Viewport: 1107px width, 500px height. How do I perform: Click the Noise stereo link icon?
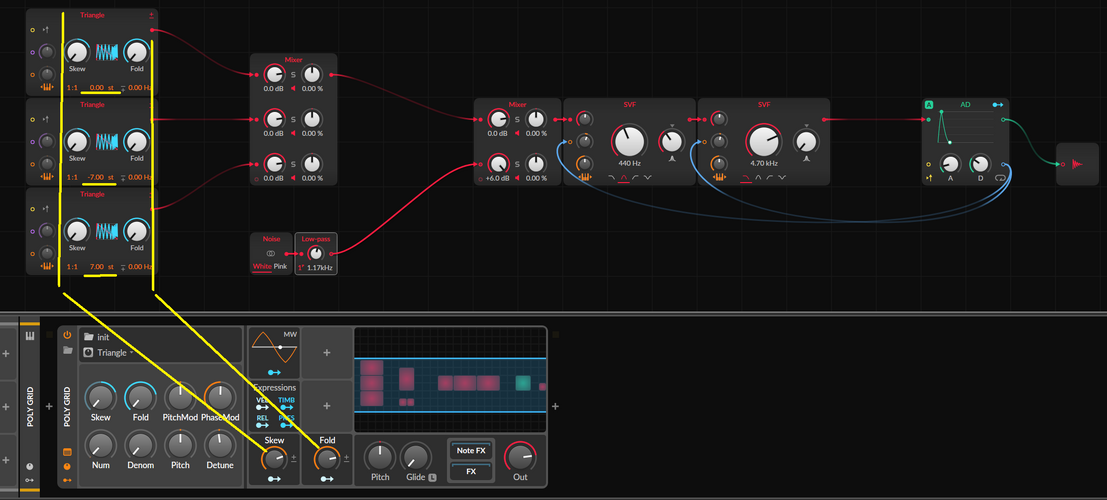click(270, 253)
